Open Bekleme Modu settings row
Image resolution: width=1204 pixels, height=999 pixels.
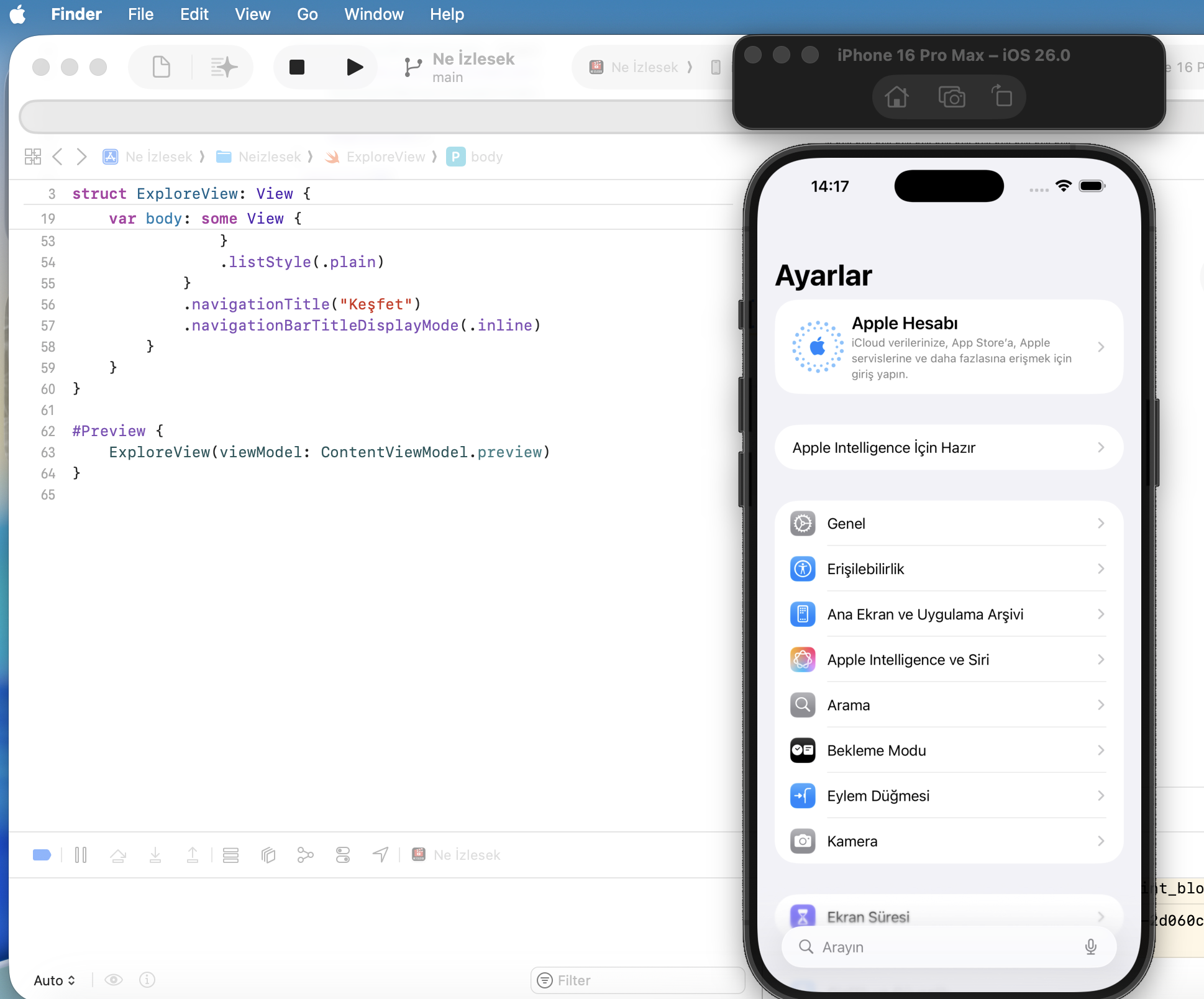click(x=949, y=750)
